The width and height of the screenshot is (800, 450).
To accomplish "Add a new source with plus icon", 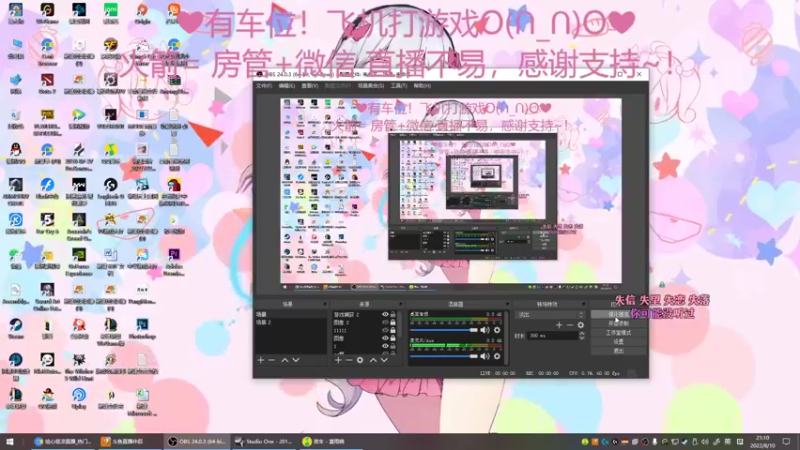I will [x=338, y=360].
